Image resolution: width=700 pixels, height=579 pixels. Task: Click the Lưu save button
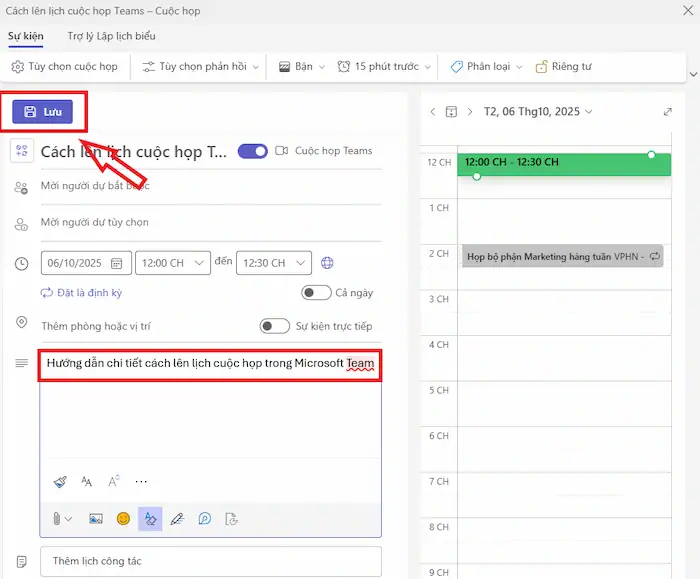pyautogui.click(x=43, y=112)
